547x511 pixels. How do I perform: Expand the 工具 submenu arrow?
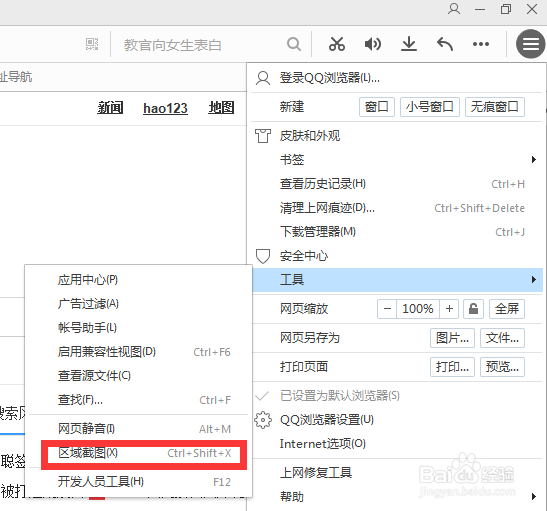[x=533, y=280]
